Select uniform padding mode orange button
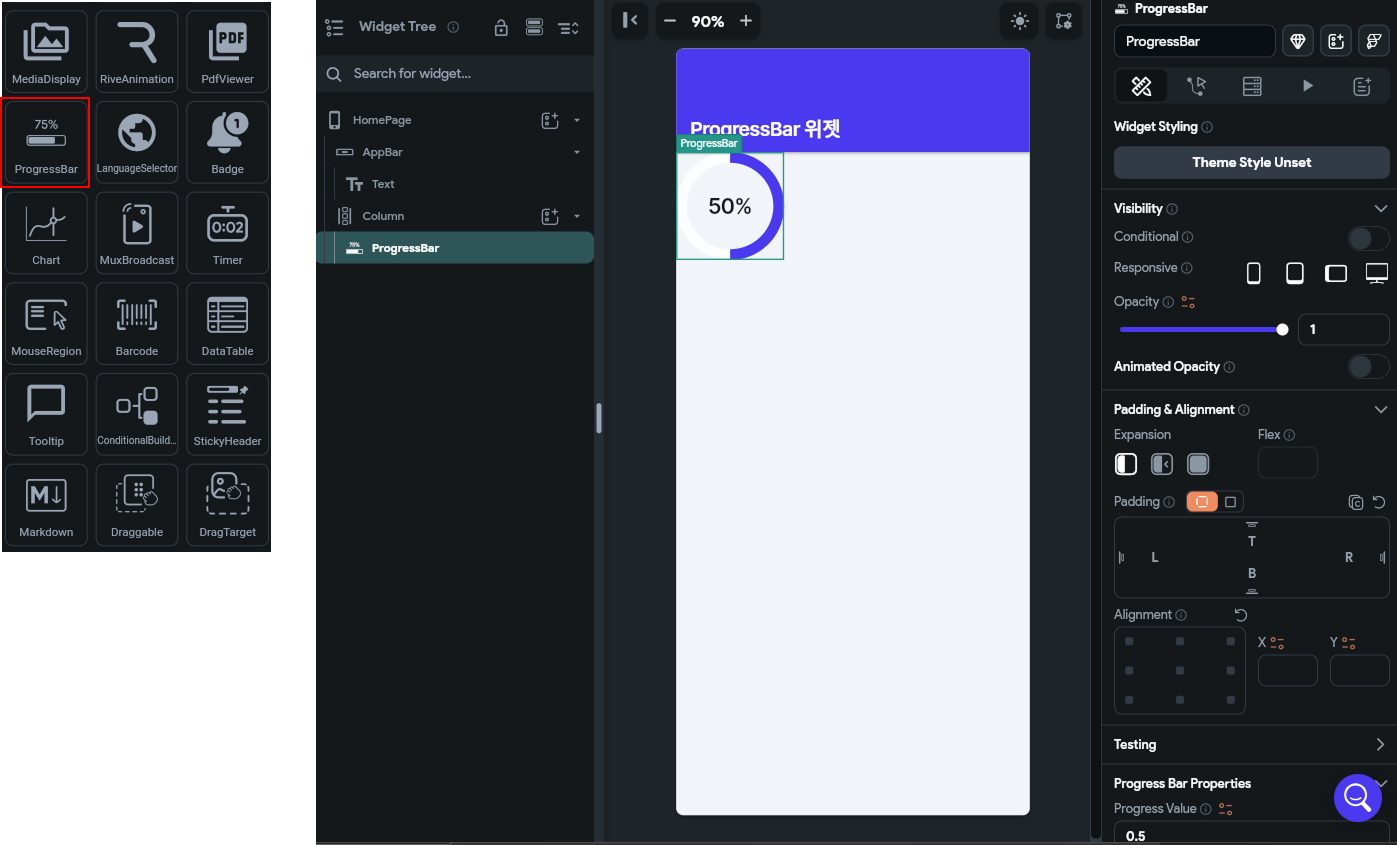The width and height of the screenshot is (1397, 845). 1202,502
